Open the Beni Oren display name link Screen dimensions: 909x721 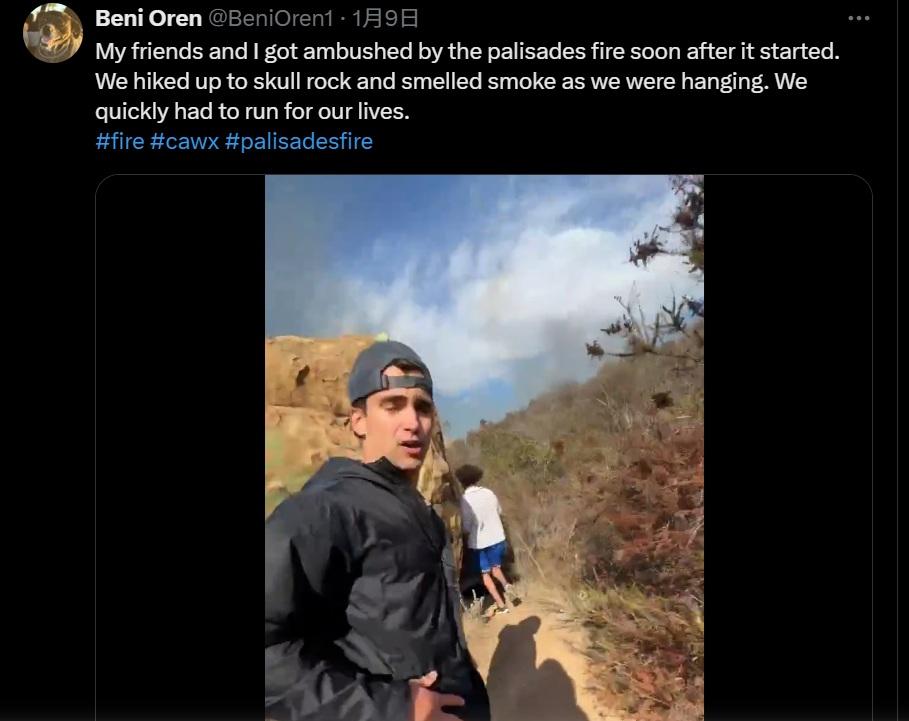click(x=148, y=19)
